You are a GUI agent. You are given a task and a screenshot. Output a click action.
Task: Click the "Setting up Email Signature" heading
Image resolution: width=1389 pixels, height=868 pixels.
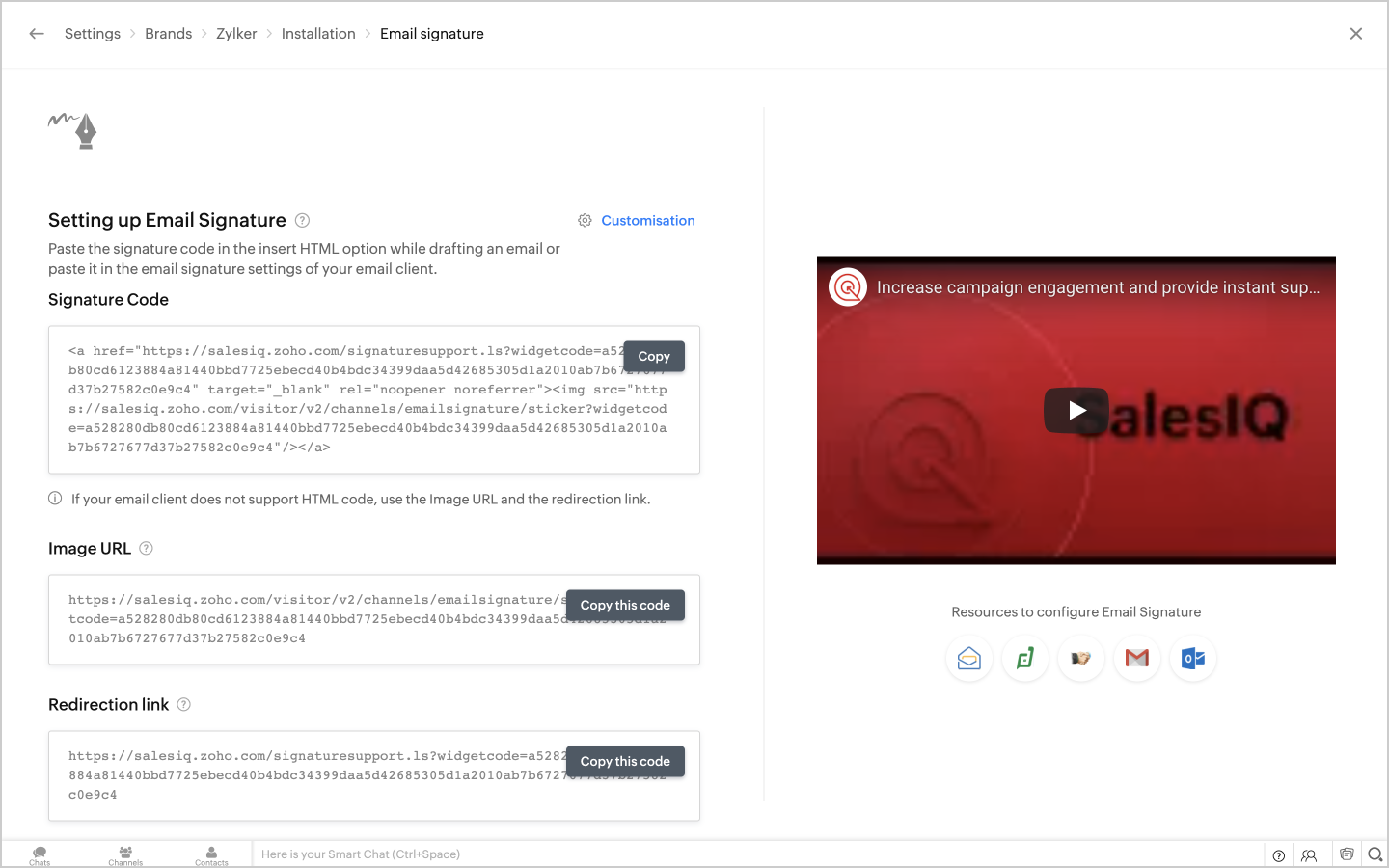[167, 221]
